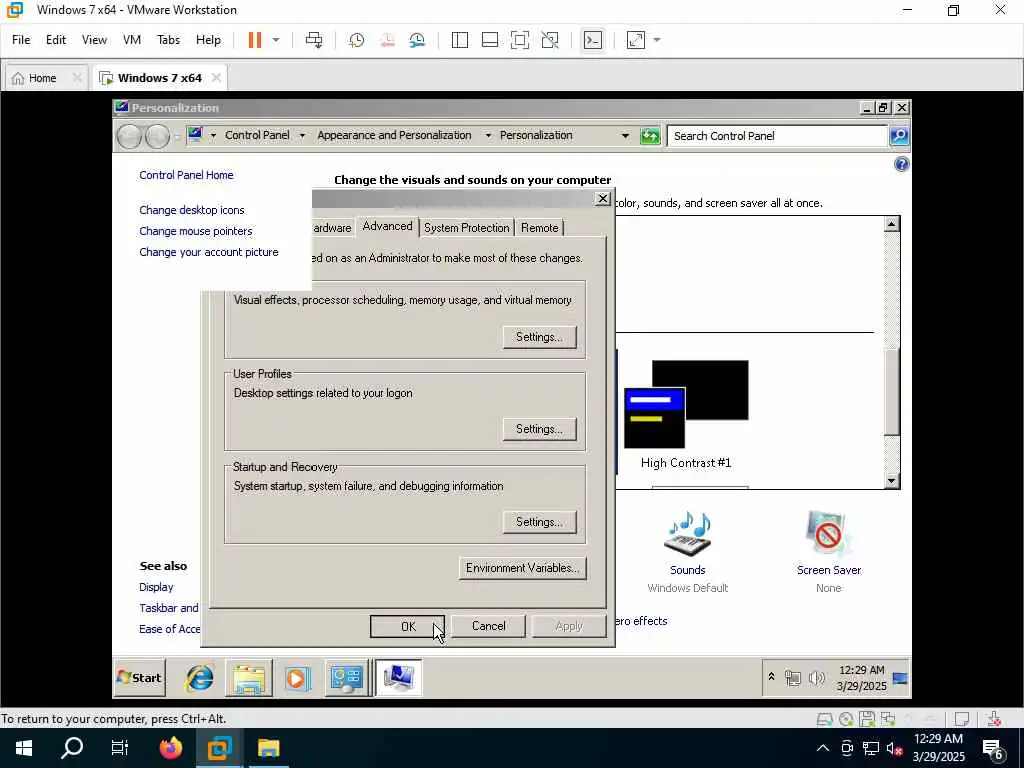Switch to the System Protection tab

(x=466, y=227)
